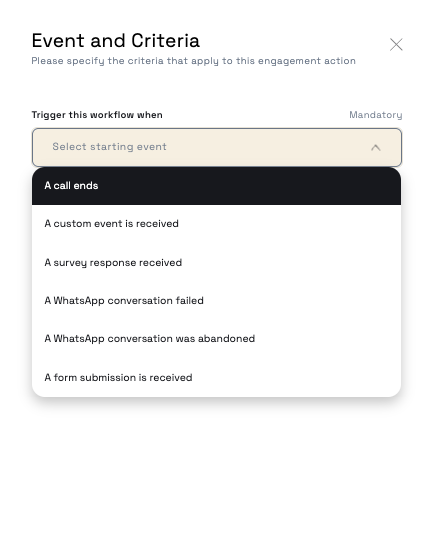
Task: Click the Select starting event dropdown field
Action: (x=217, y=147)
